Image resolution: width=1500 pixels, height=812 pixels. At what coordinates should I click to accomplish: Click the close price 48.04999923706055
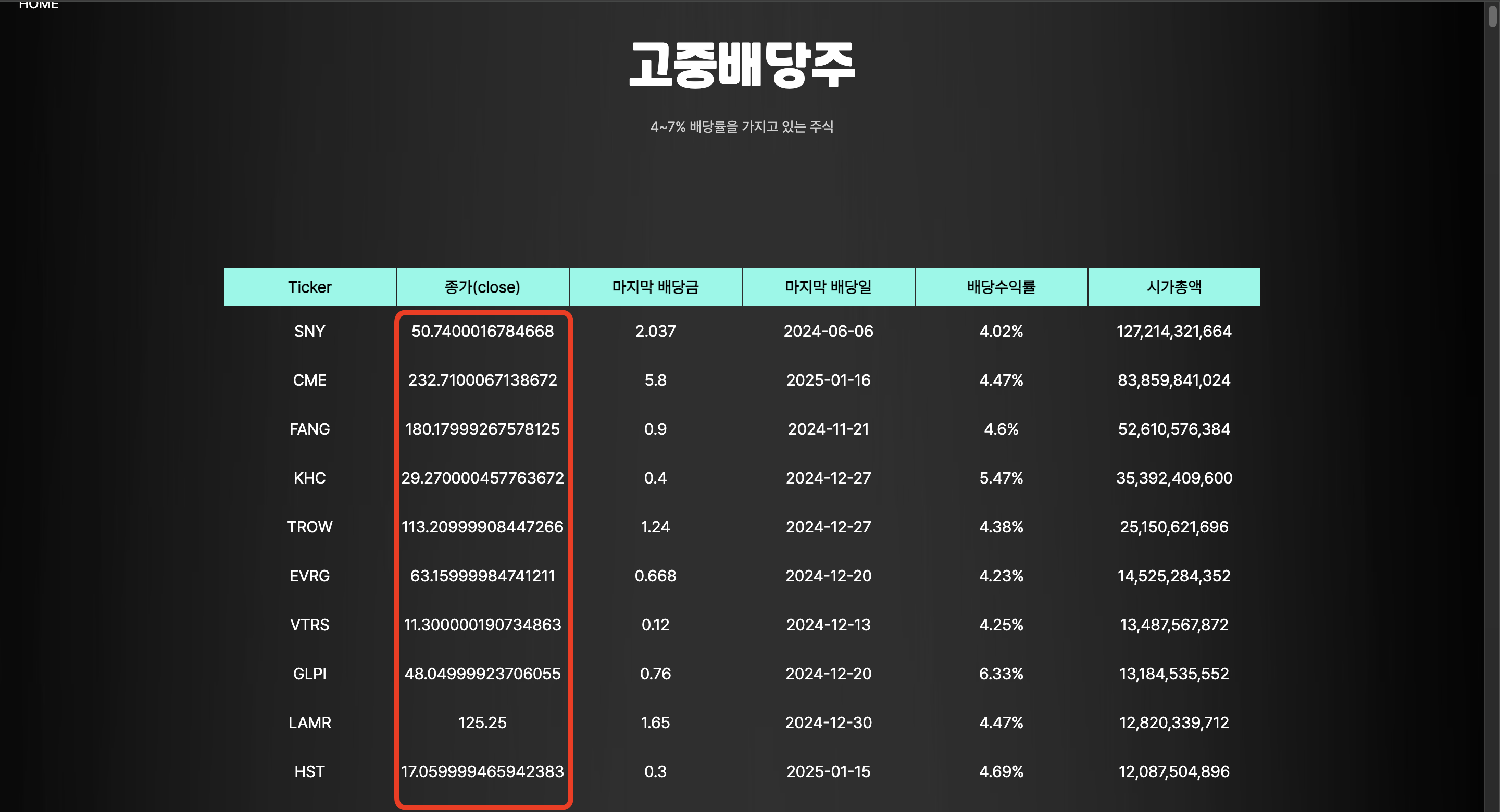(483, 674)
